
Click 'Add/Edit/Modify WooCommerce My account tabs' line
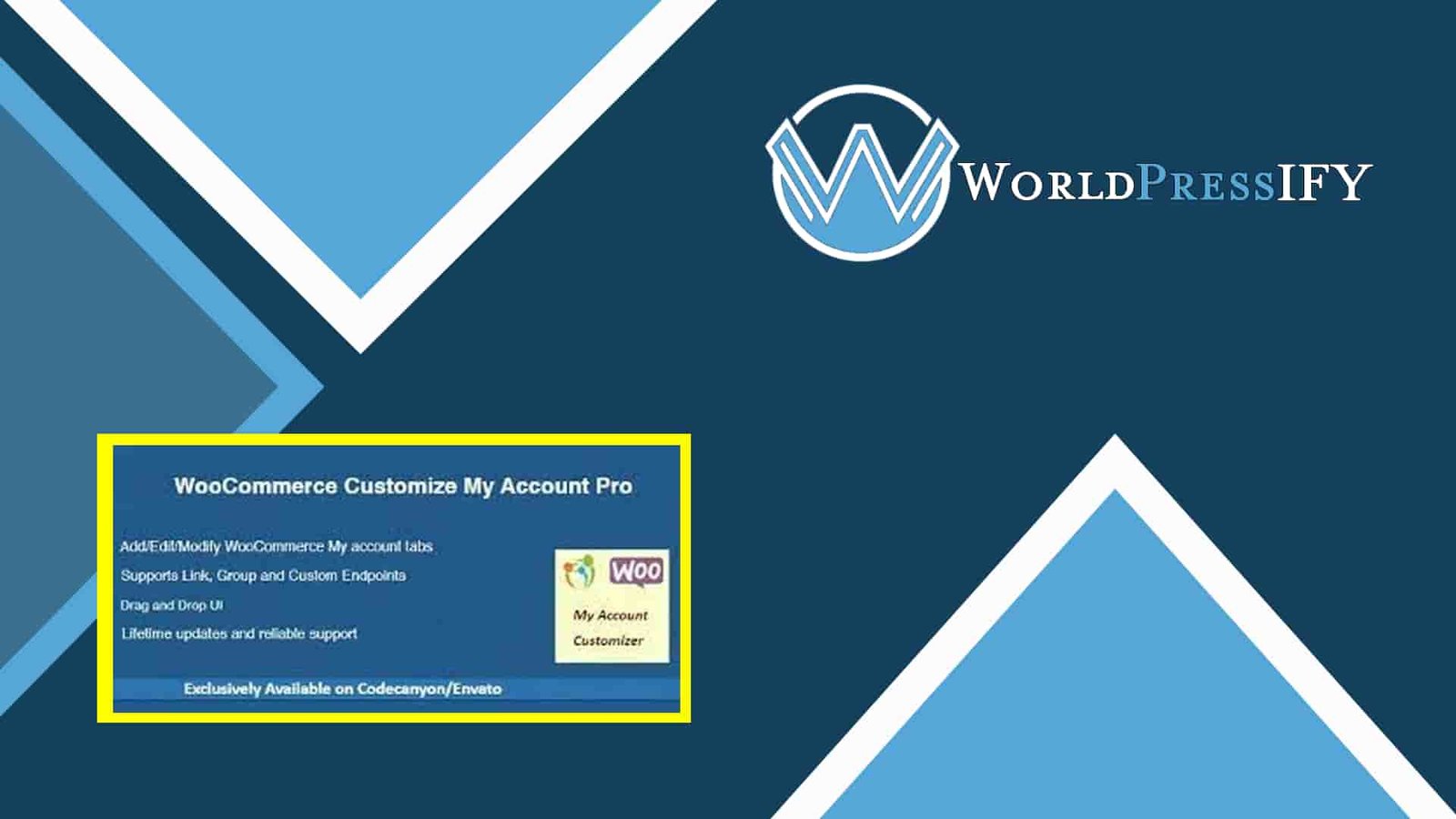(x=276, y=546)
